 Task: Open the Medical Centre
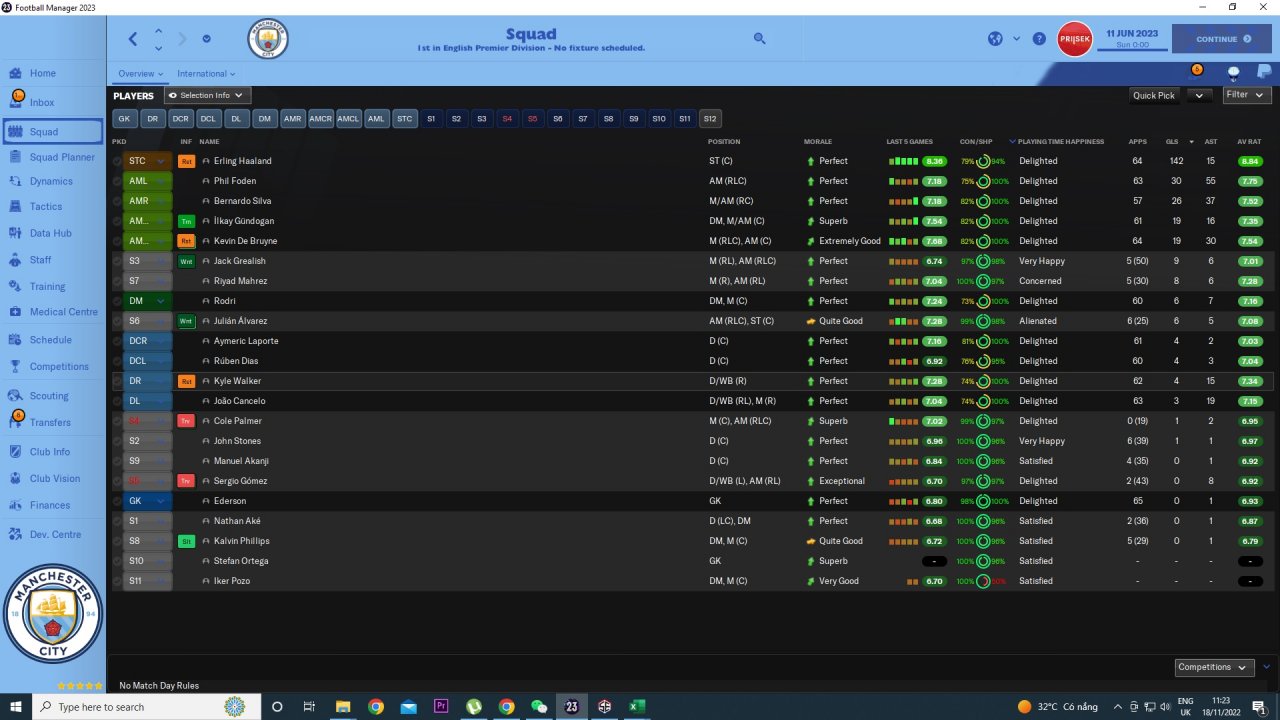tap(63, 312)
